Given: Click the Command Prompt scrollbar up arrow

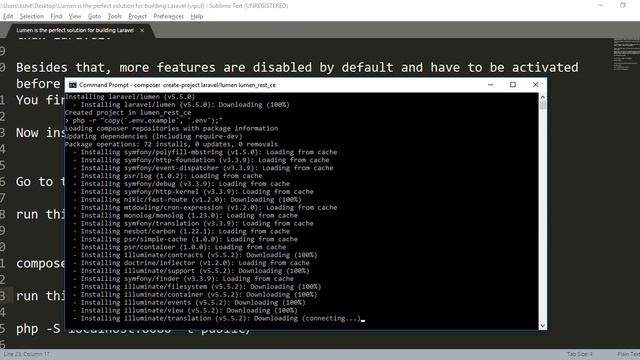Looking at the screenshot, I should (x=542, y=97).
